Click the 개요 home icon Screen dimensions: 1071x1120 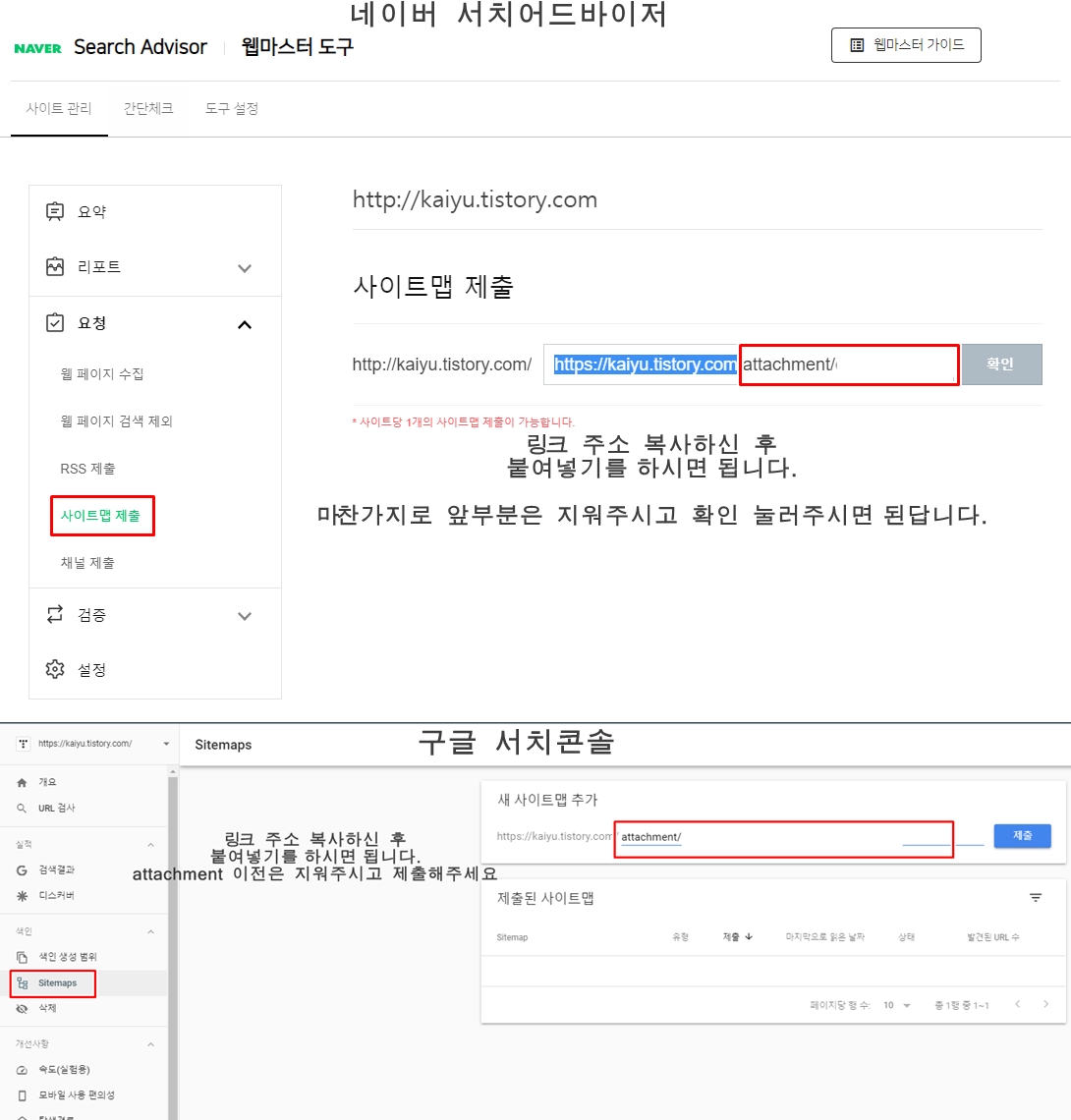tap(22, 783)
